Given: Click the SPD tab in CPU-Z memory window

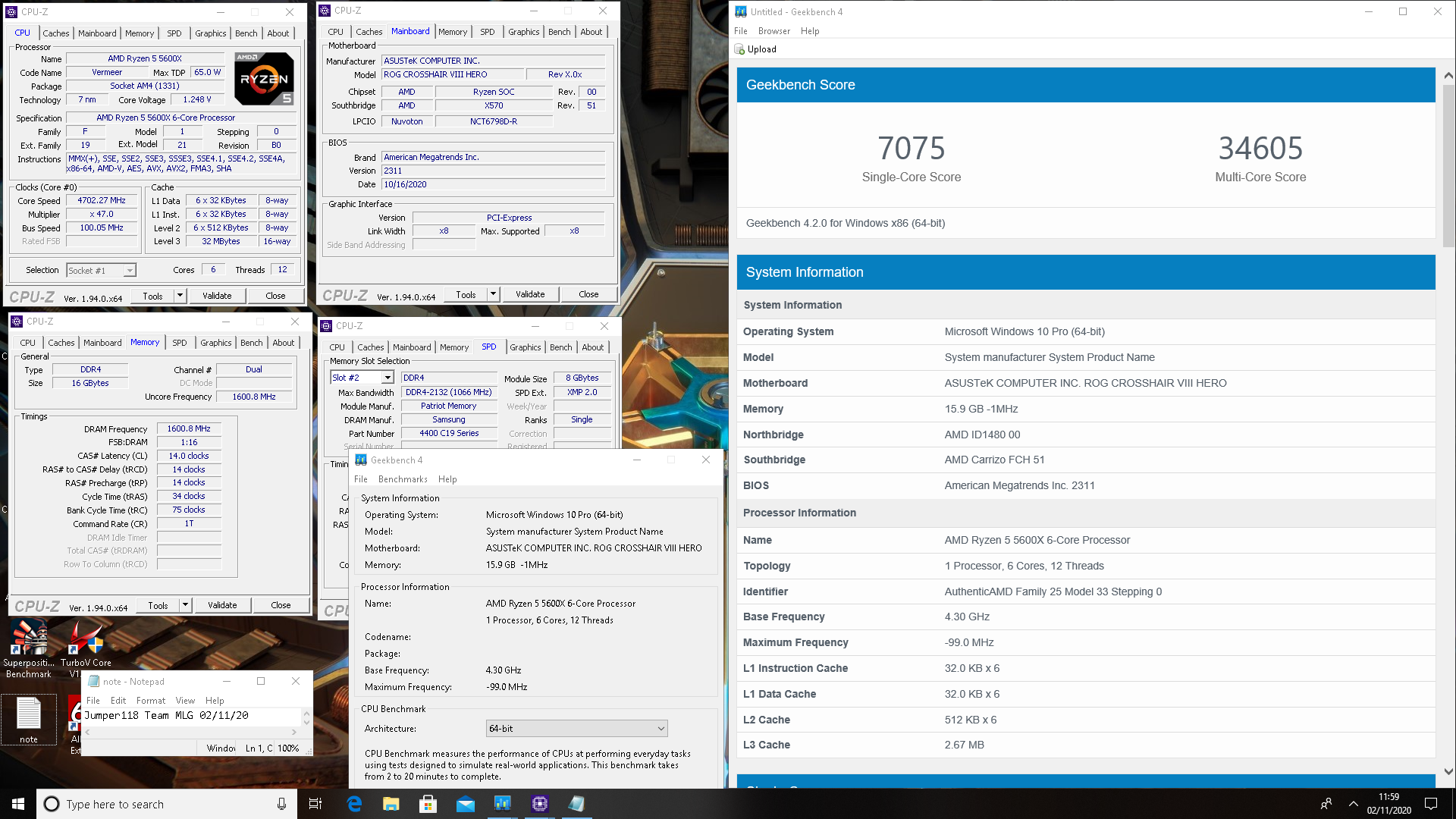Looking at the screenshot, I should [x=178, y=341].
